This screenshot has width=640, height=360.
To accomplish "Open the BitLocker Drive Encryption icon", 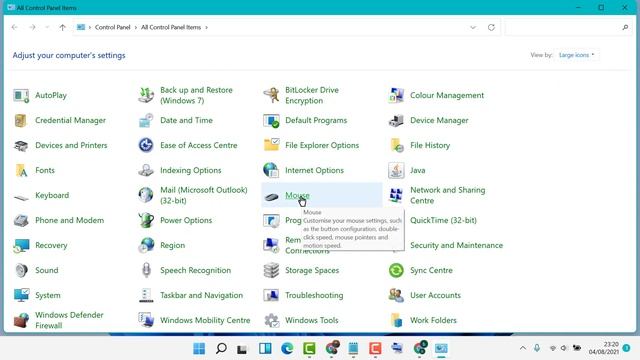I will [271, 96].
